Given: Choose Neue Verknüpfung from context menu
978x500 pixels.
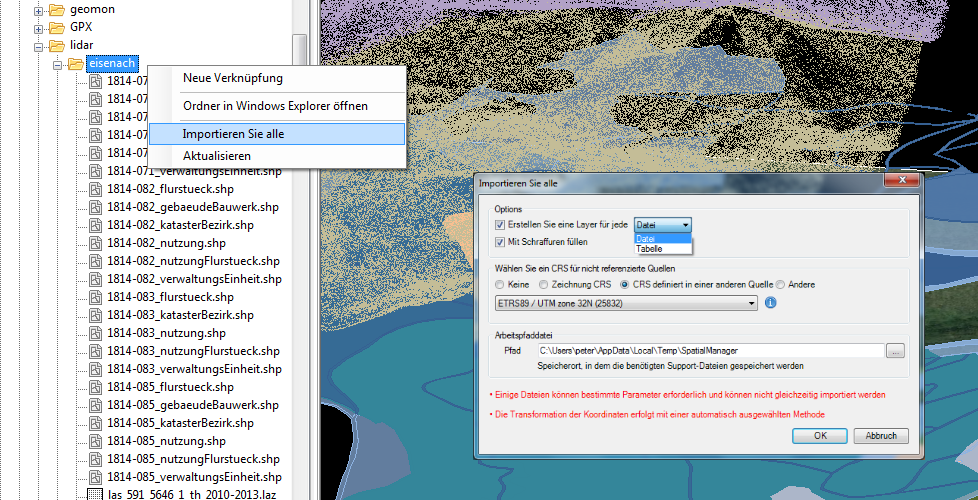Looking at the screenshot, I should (277, 79).
